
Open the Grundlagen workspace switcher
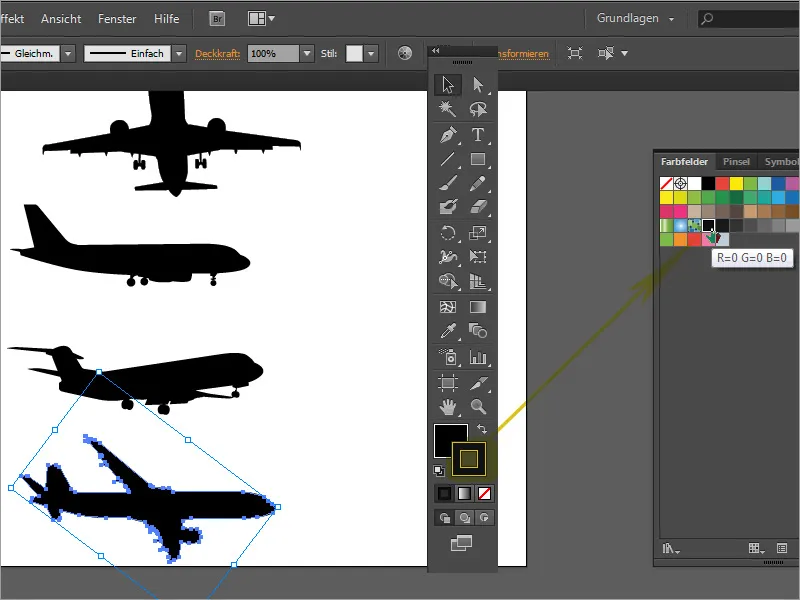click(635, 18)
